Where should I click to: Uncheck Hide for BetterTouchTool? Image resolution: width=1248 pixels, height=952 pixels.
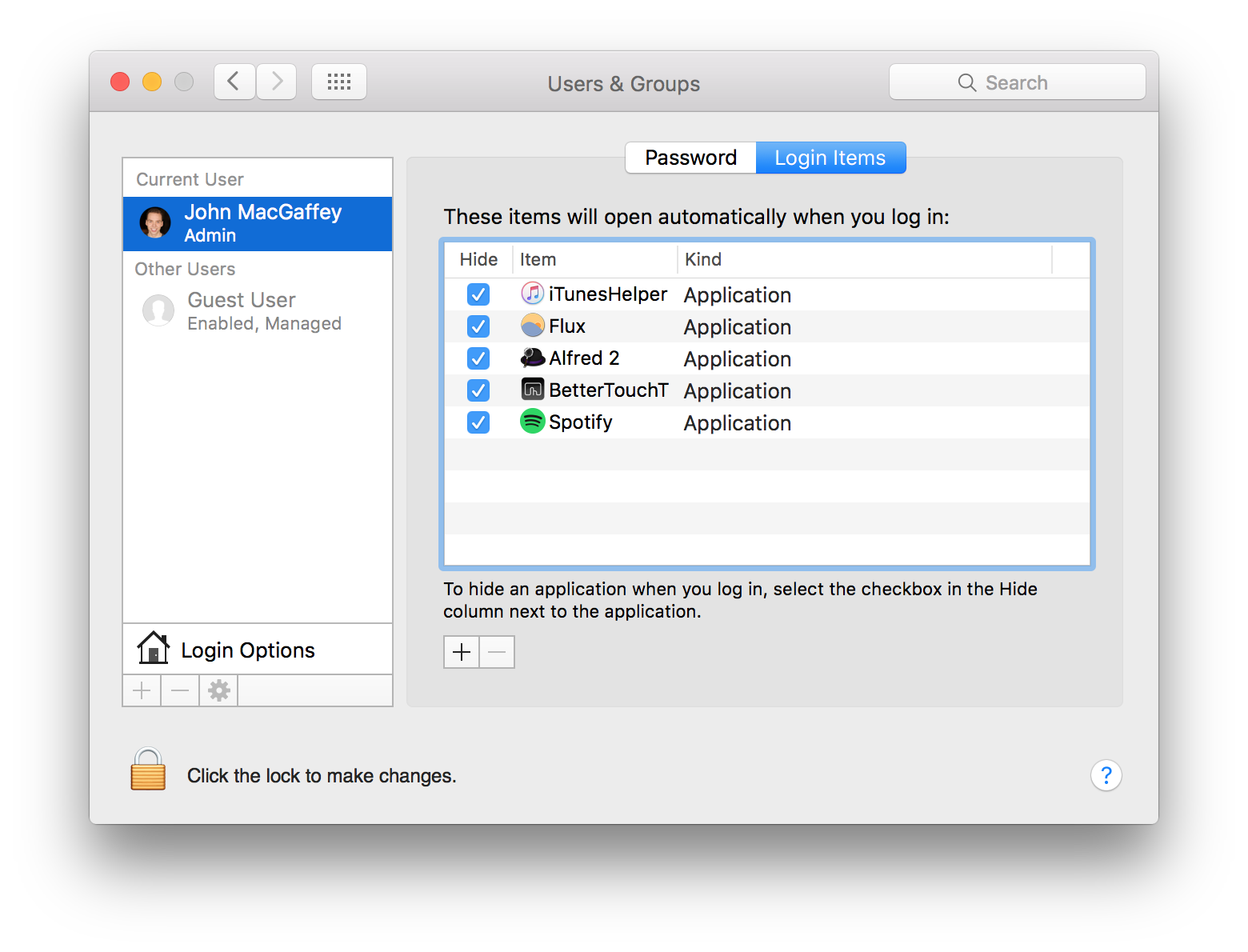pyautogui.click(x=478, y=390)
